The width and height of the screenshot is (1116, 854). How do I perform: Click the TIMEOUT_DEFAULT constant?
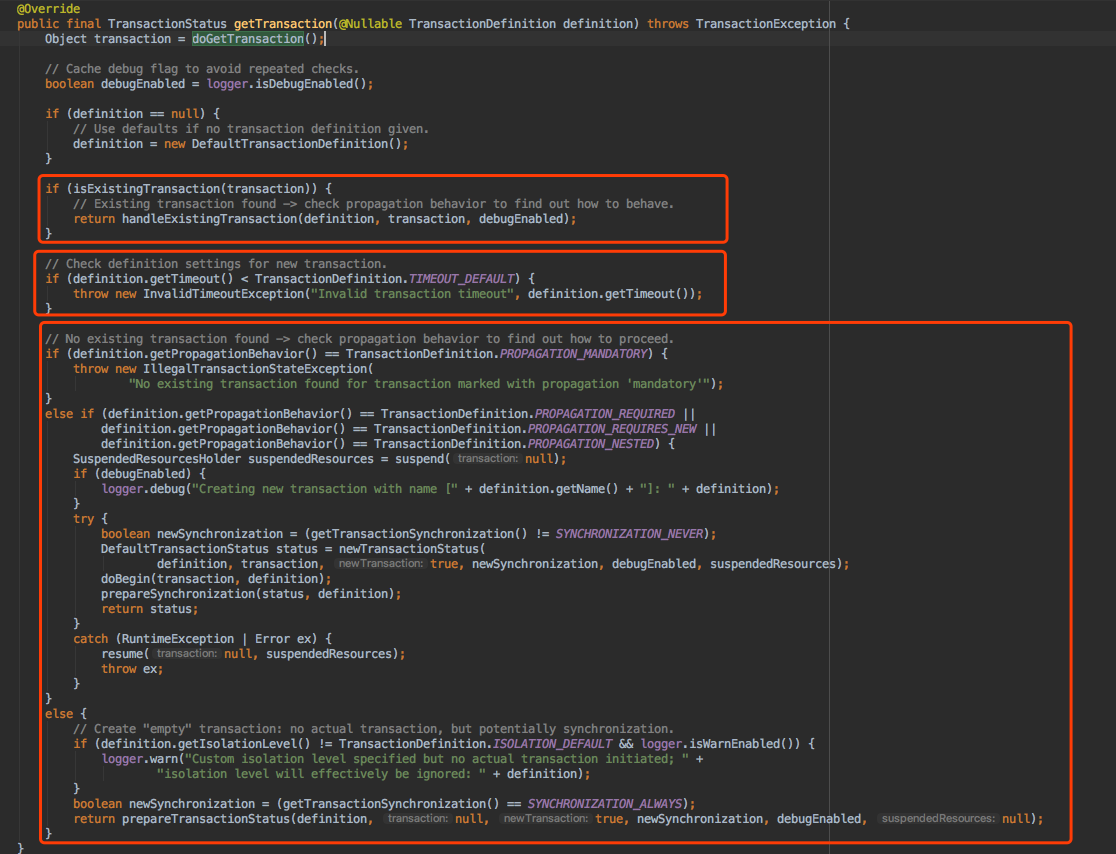point(461,279)
